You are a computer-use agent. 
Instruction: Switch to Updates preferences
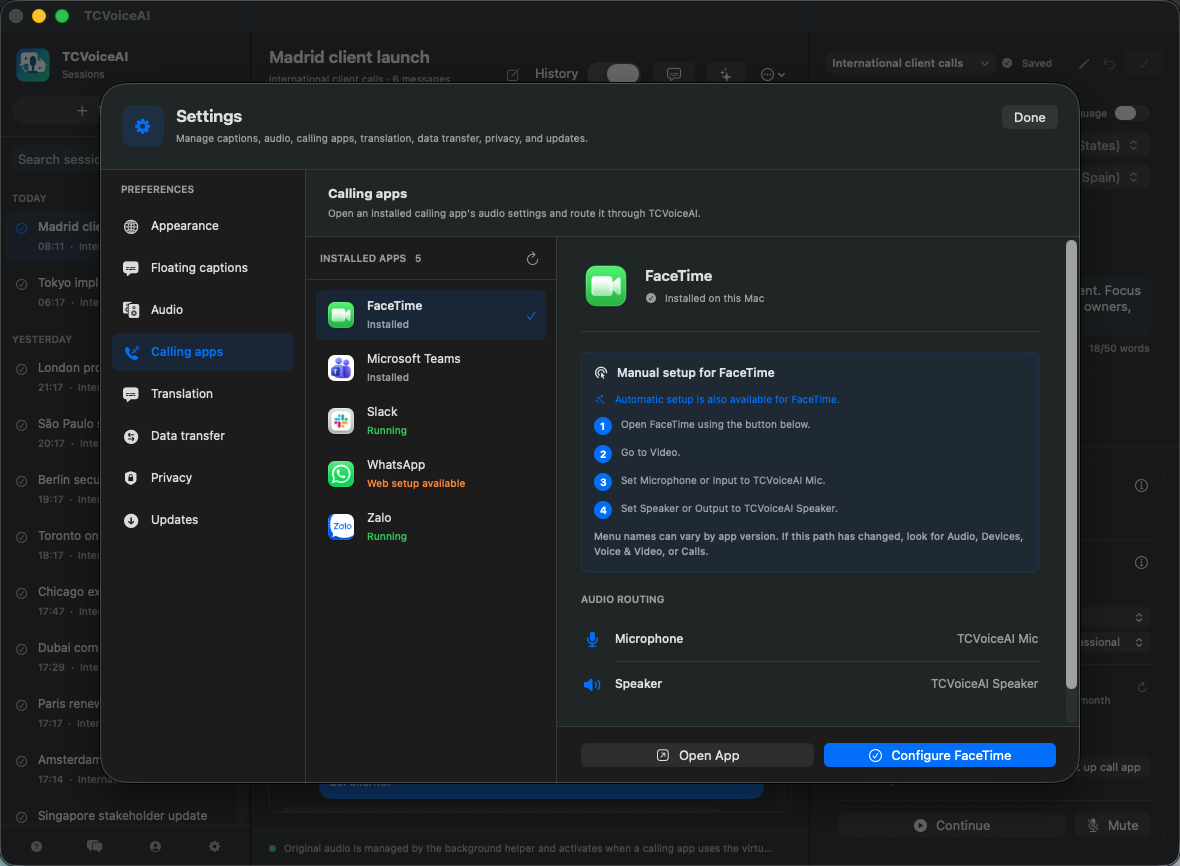tap(202, 520)
